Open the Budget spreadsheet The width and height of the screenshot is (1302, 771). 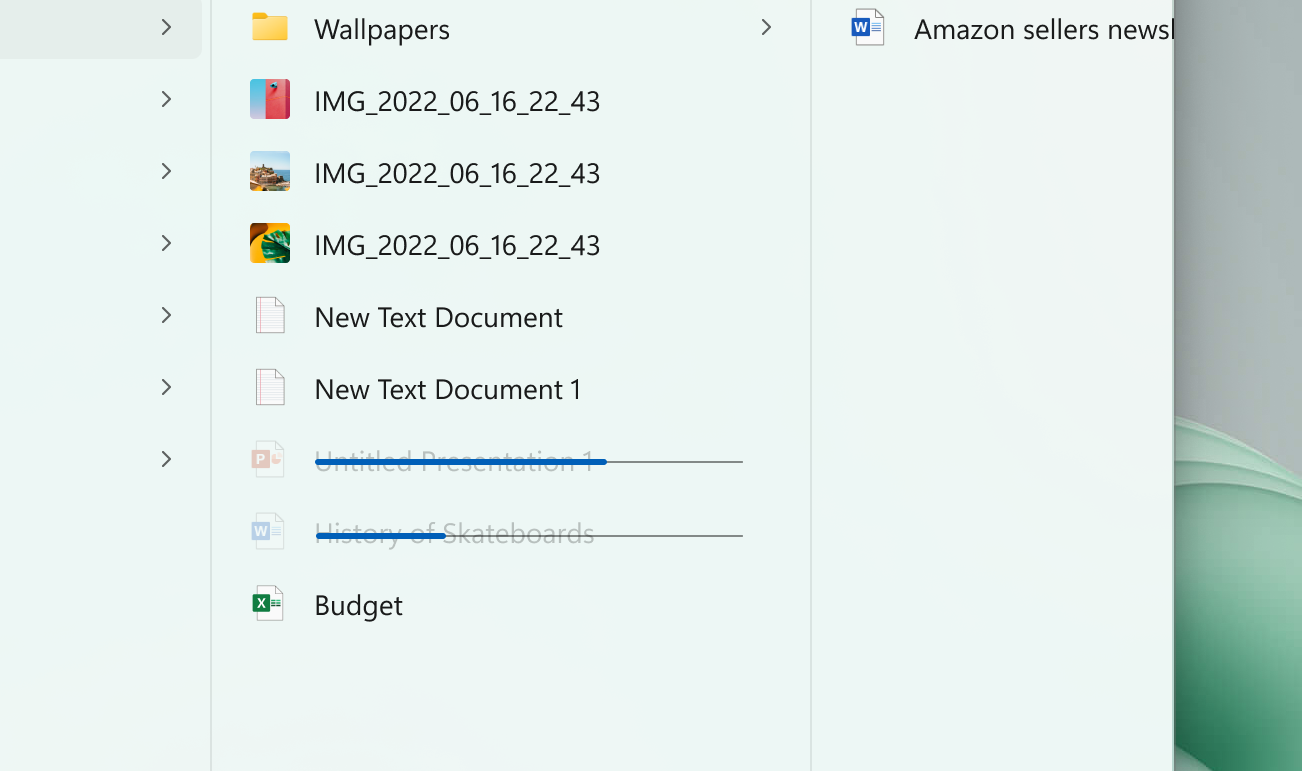(358, 605)
